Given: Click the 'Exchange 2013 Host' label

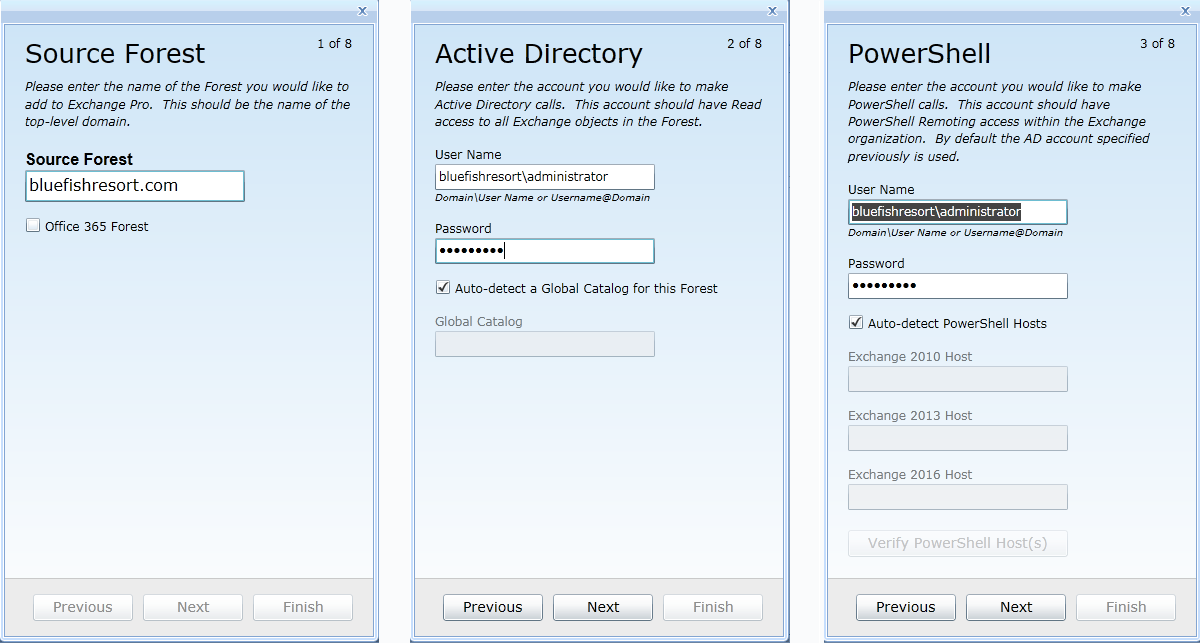Looking at the screenshot, I should 910,416.
